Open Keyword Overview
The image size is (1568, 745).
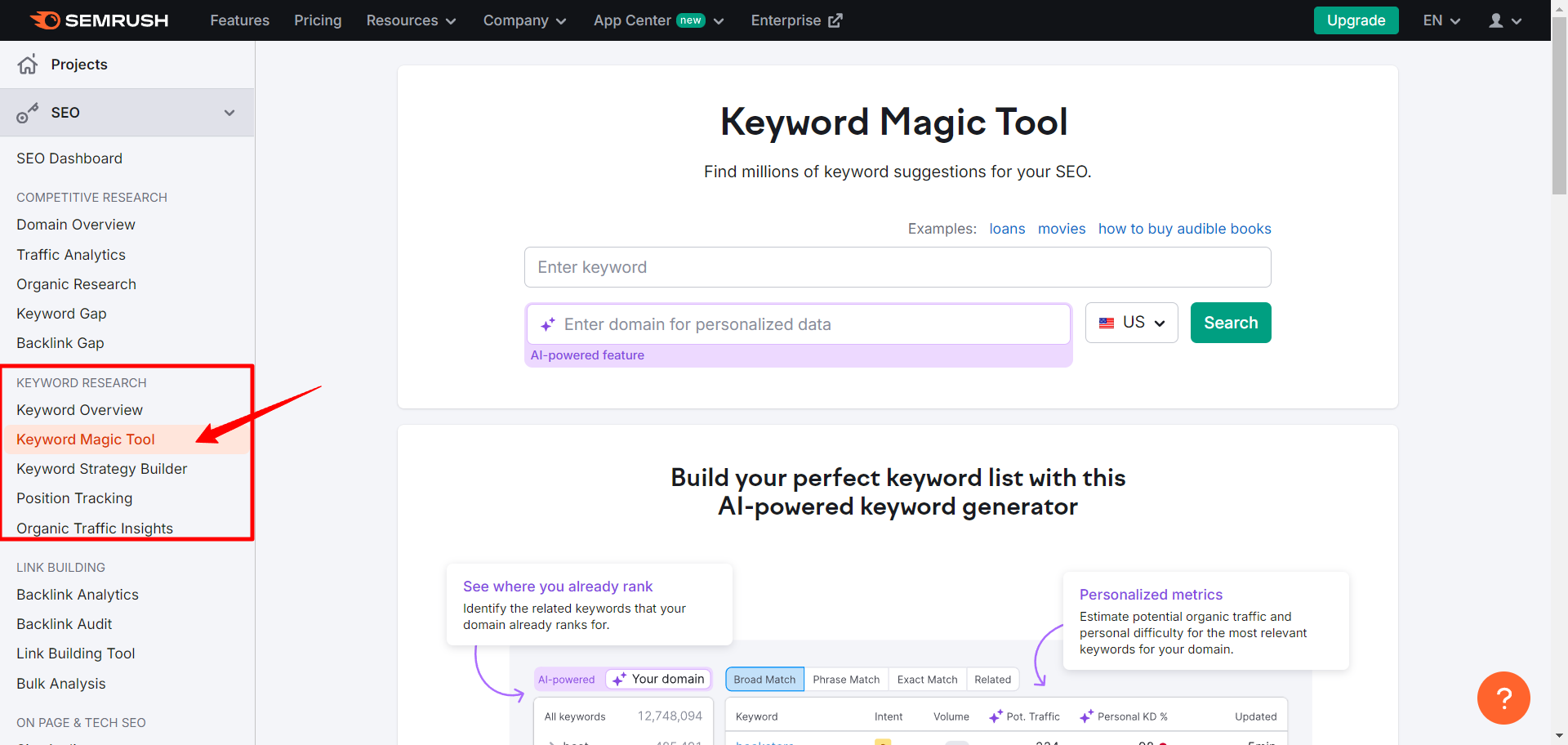(x=79, y=410)
